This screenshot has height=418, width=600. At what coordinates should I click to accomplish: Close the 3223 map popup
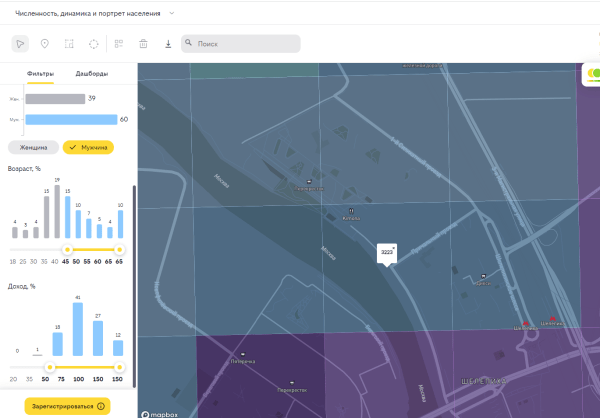click(x=395, y=246)
